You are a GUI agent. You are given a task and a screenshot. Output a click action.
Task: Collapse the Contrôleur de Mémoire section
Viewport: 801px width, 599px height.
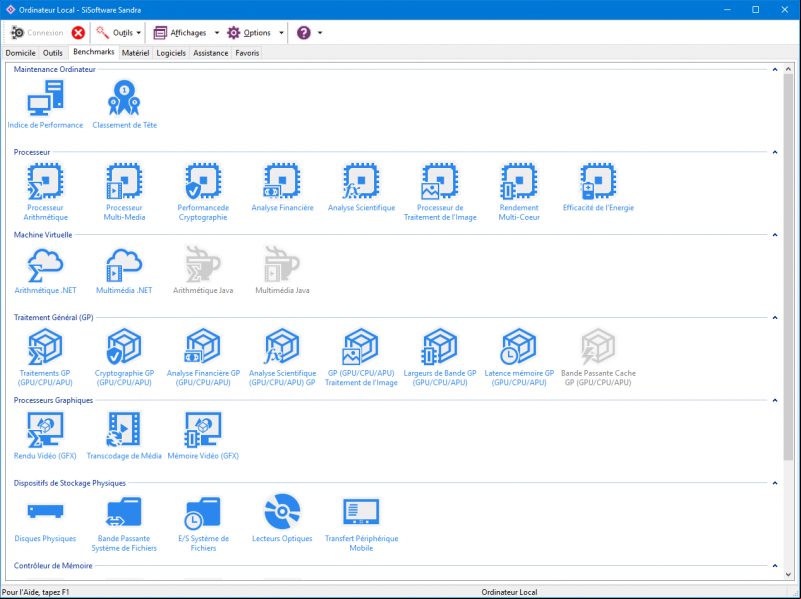(x=775, y=566)
